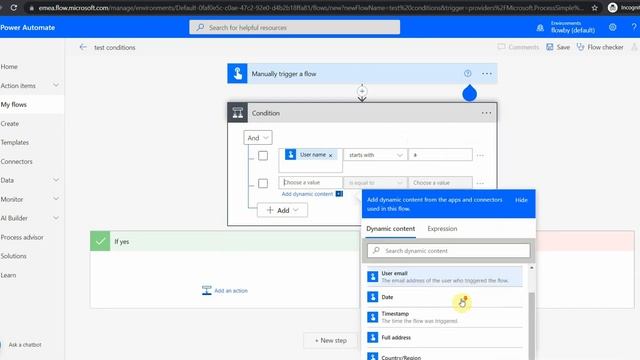
Task: Check the box for the User name row
Action: 263,156
